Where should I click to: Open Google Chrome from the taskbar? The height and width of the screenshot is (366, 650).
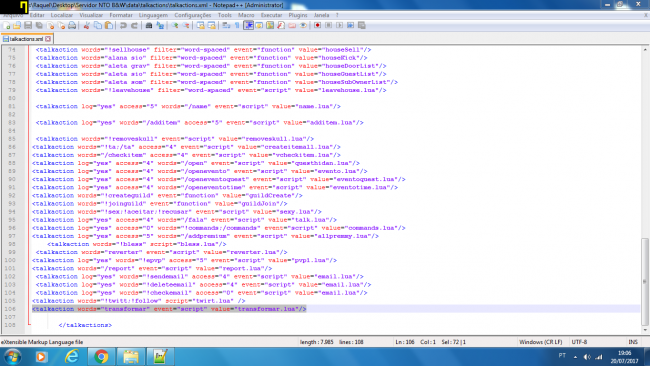(101, 356)
